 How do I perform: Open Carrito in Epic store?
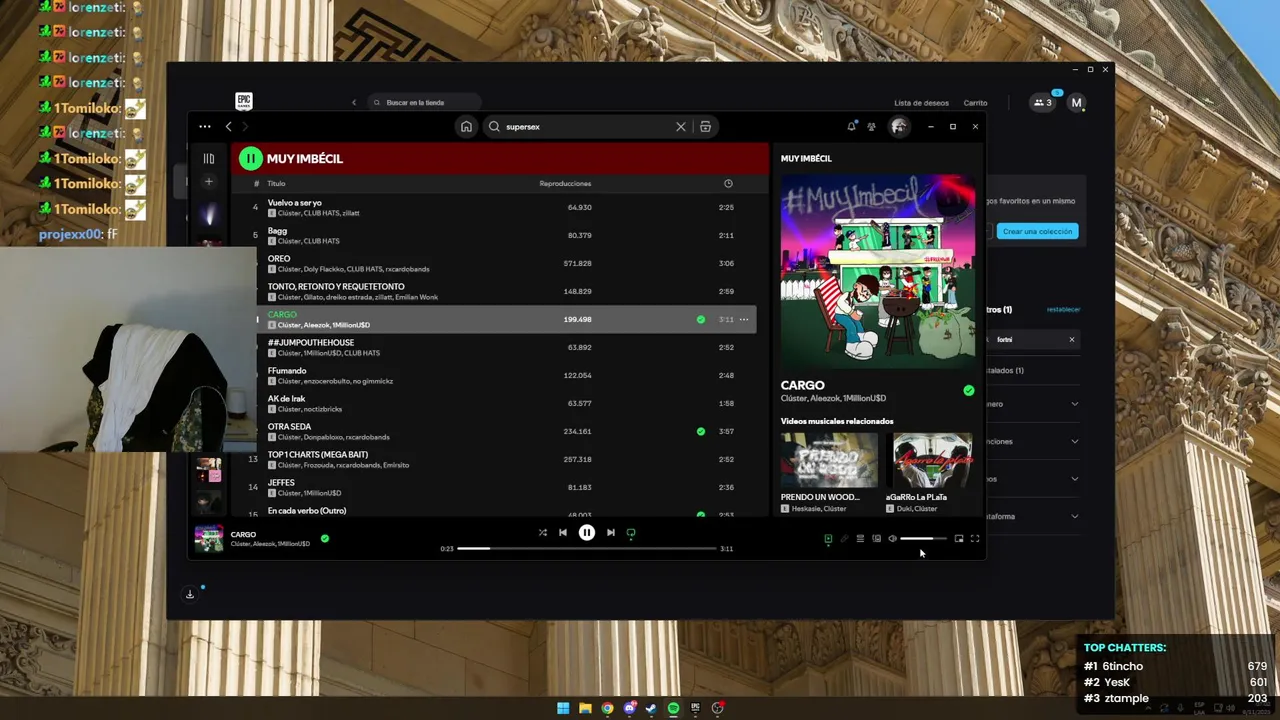tap(975, 103)
